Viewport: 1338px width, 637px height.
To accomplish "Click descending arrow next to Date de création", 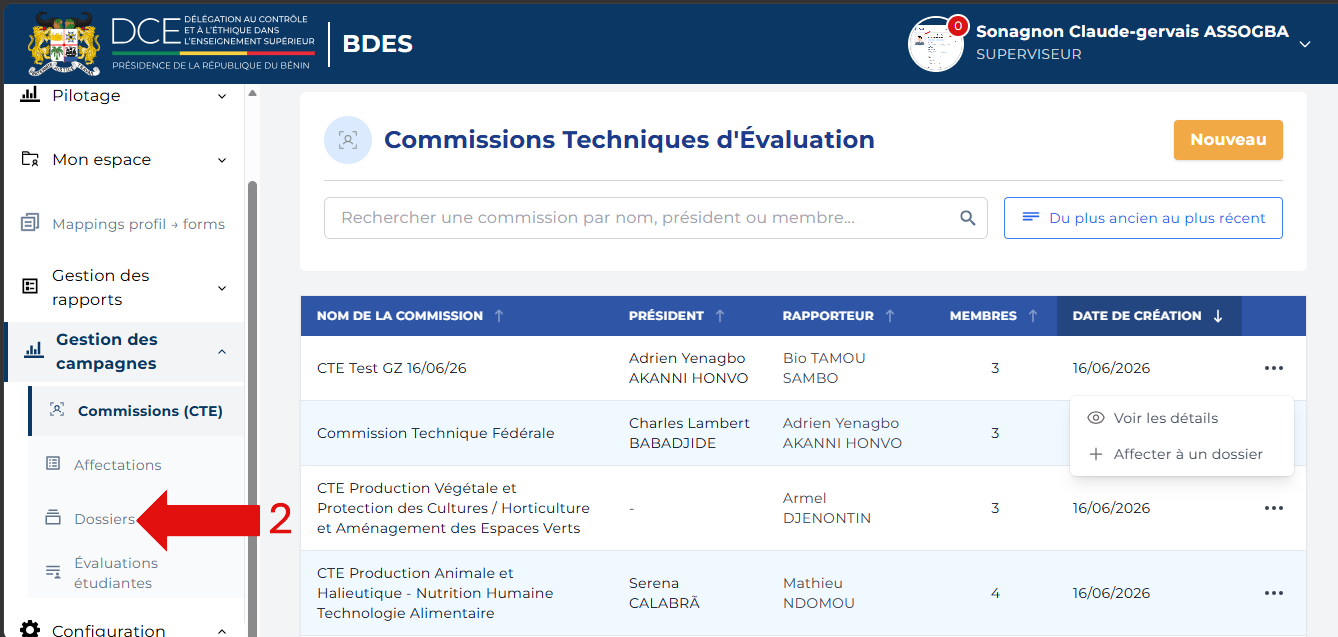I will tap(1218, 316).
